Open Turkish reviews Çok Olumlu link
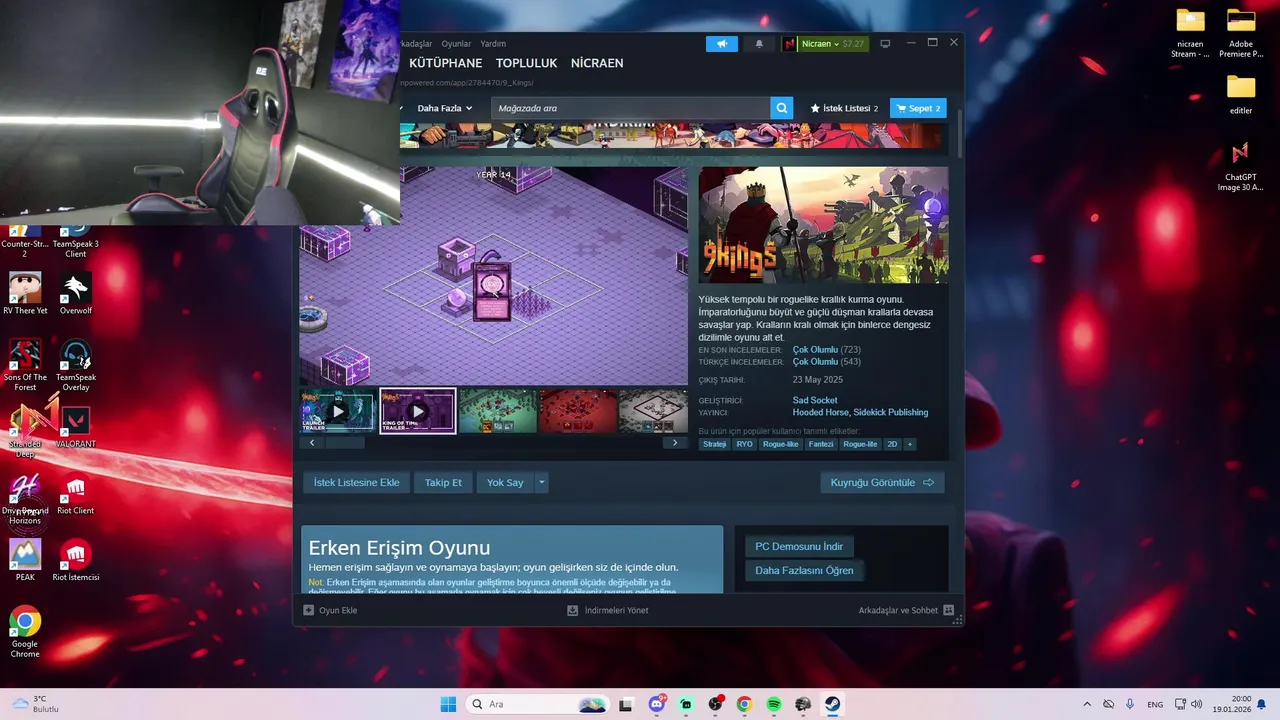The width and height of the screenshot is (1280, 720). coord(815,362)
